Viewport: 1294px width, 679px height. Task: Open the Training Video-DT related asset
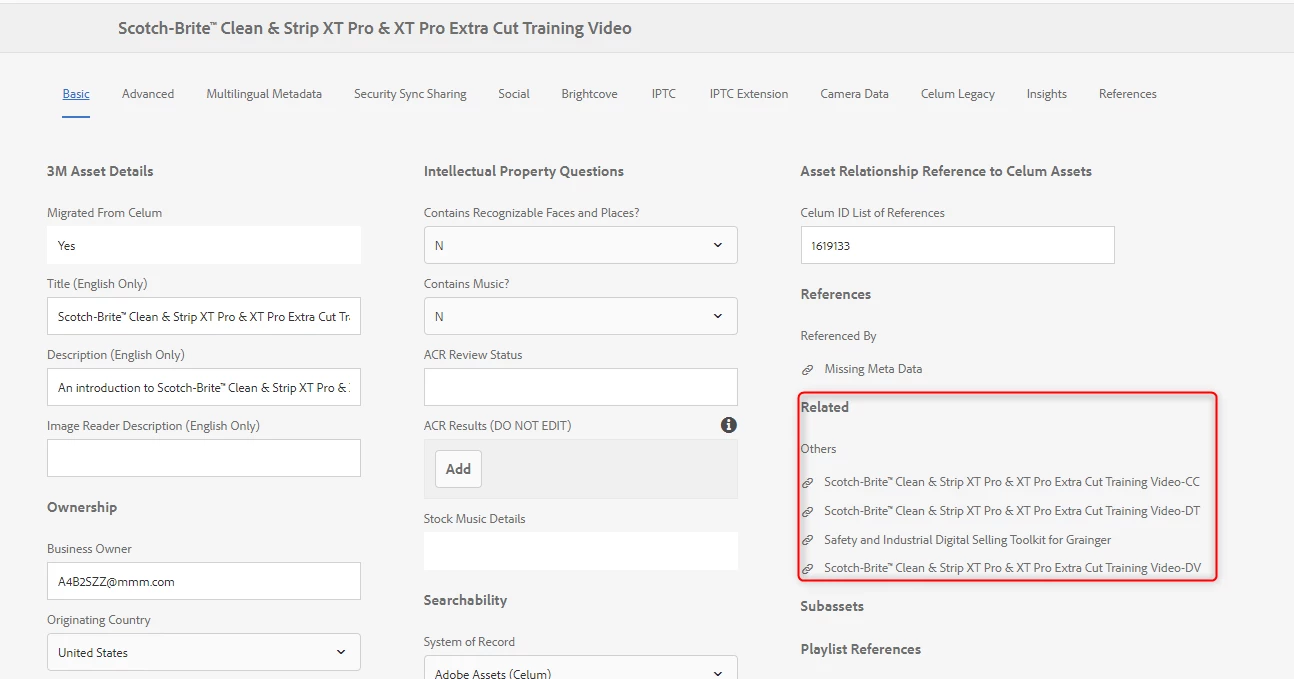point(1012,511)
